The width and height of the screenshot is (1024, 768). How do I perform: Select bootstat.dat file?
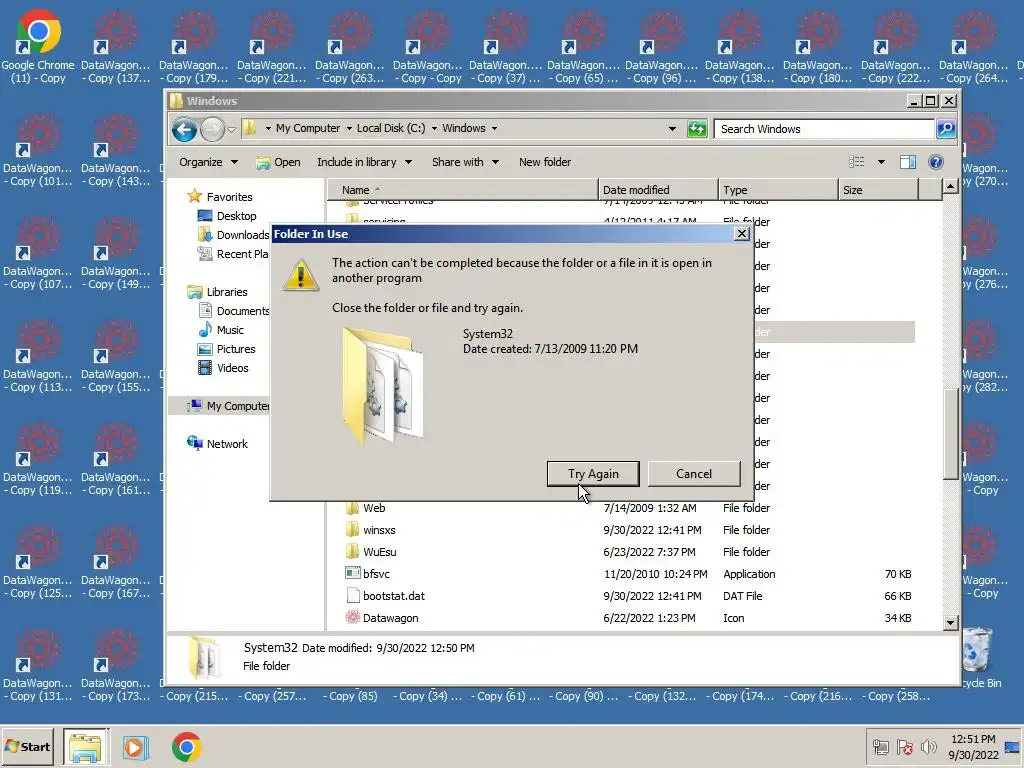click(x=385, y=596)
